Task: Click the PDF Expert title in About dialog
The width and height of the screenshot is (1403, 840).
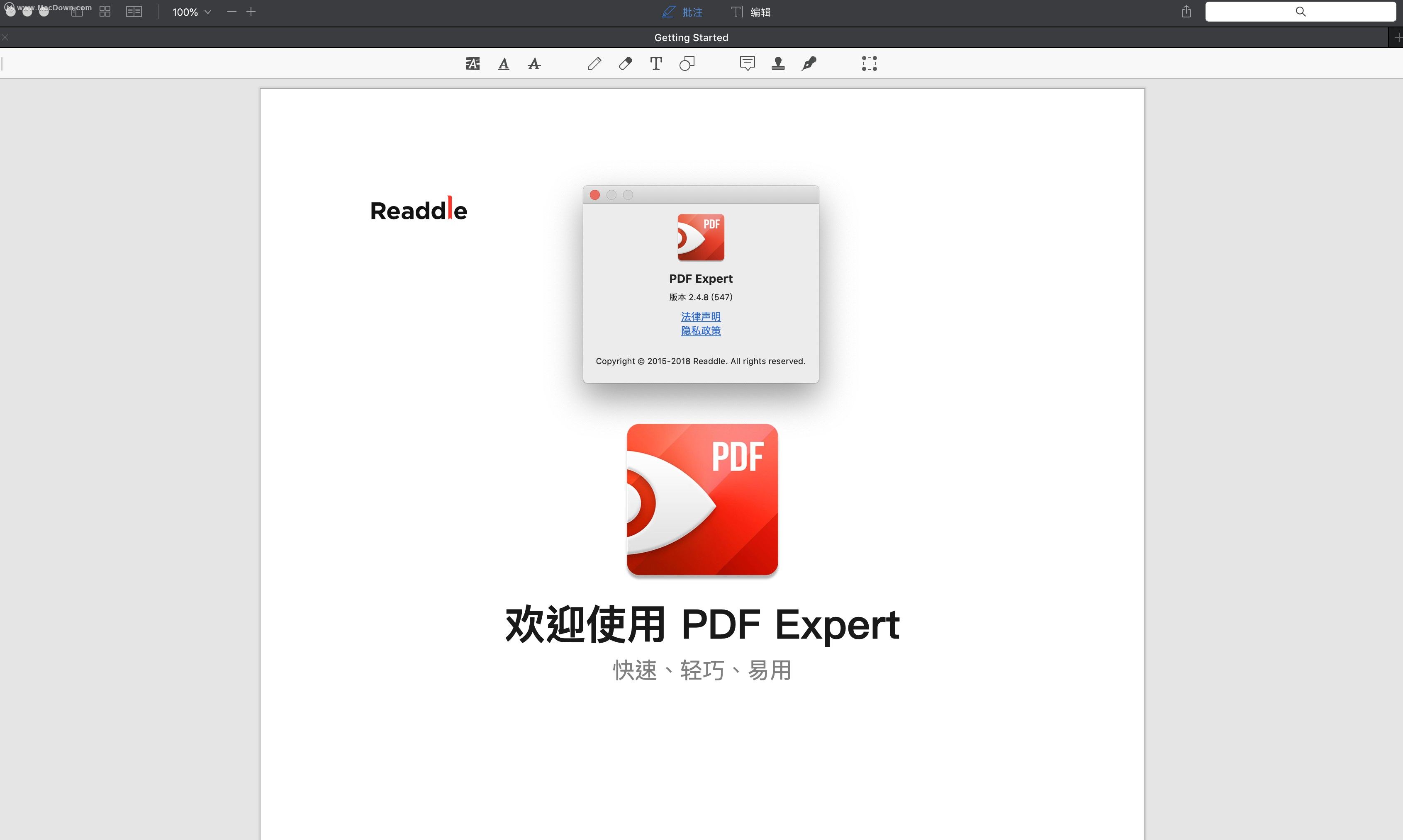Action: (701, 279)
